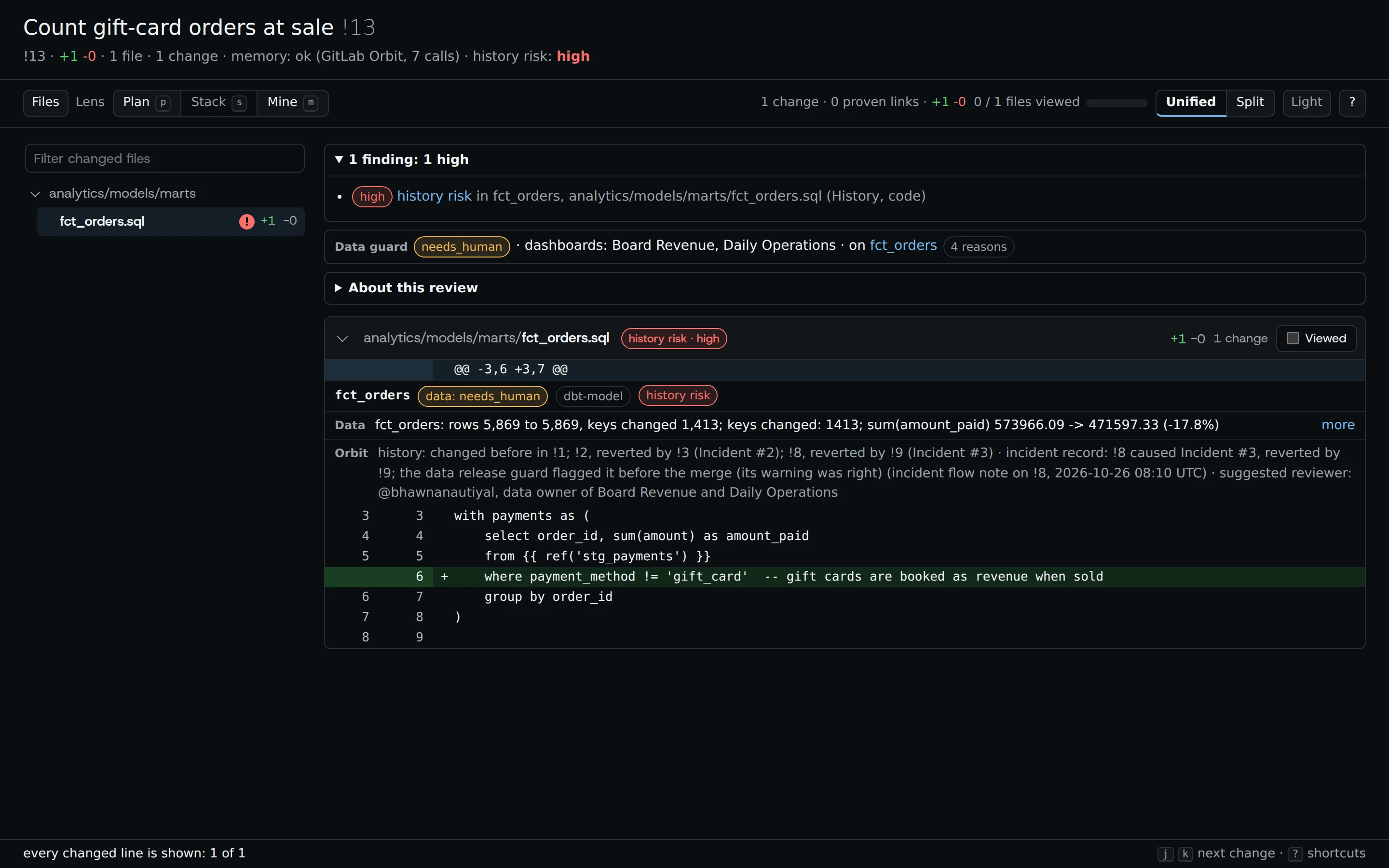Viewport: 1389px width, 868px height.
Task: Open the Stack tab
Action: [218, 103]
